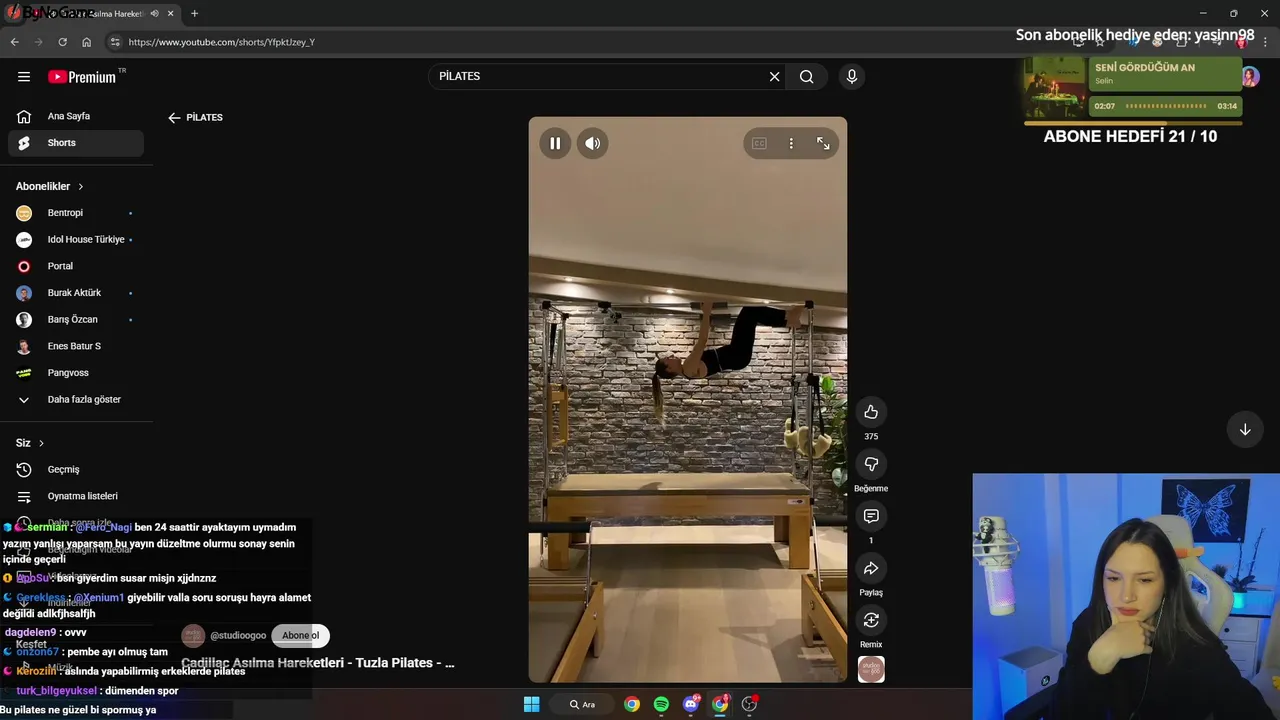Open Barış Özcan channel
The width and height of the screenshot is (1280, 720).
pos(76,320)
